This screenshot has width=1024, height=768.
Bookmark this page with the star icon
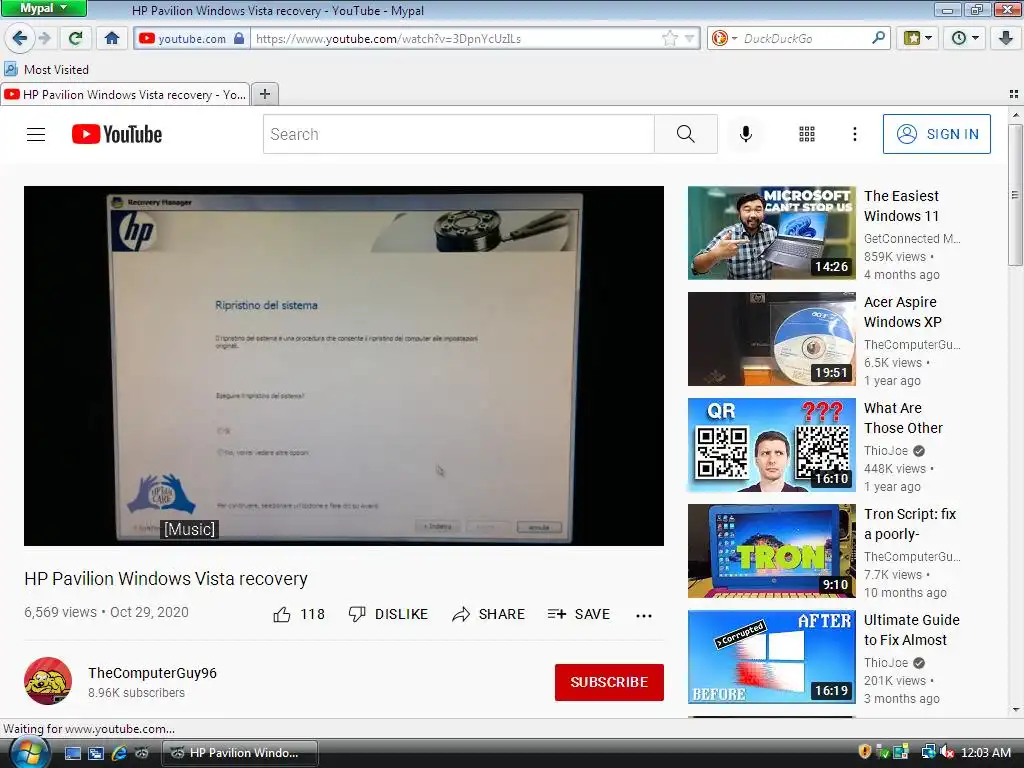coord(669,39)
